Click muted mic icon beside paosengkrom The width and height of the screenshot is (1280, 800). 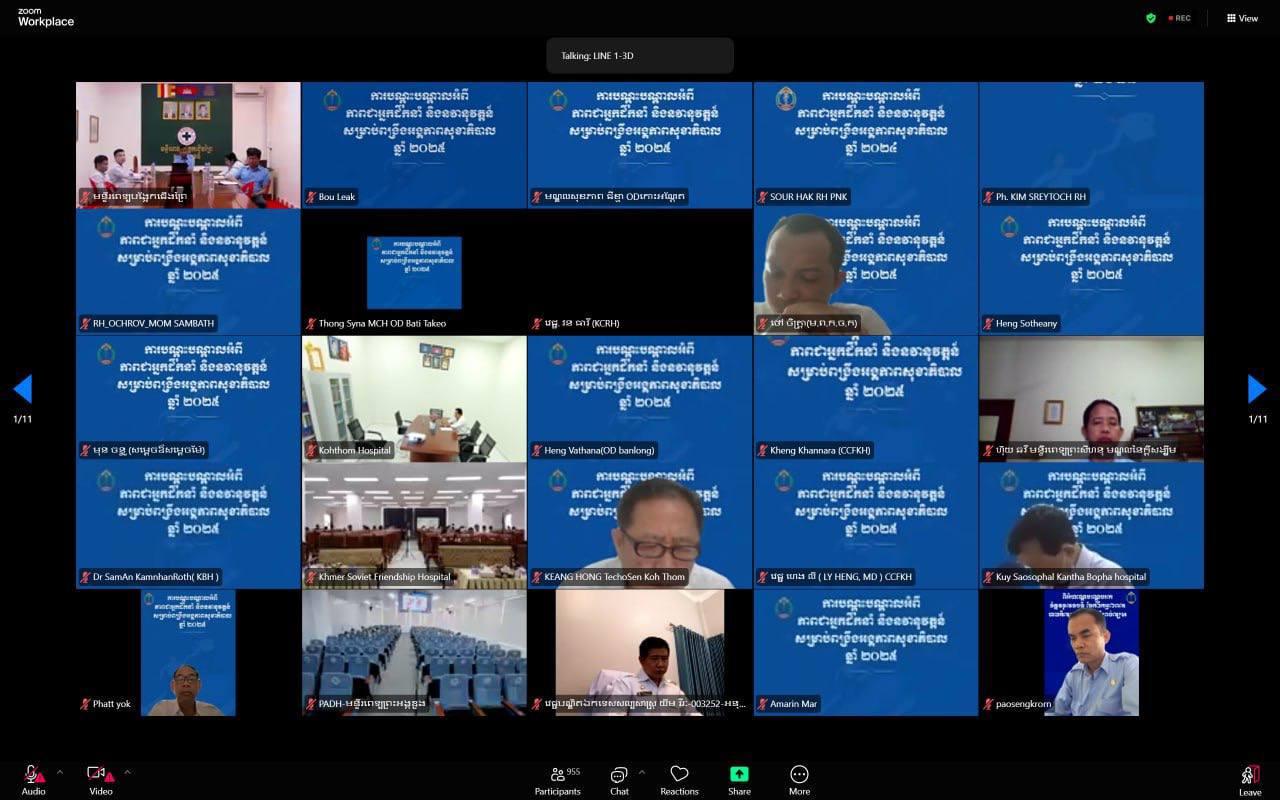click(x=988, y=704)
